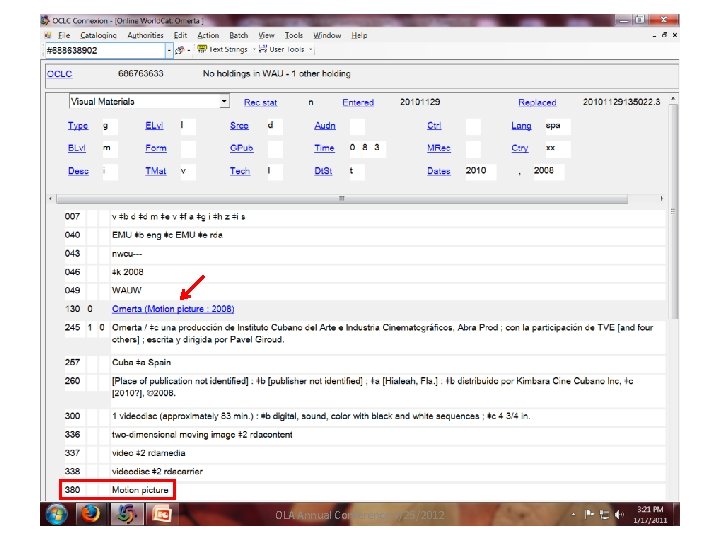The width and height of the screenshot is (720, 540).
Task: Open the Window menu
Action: [327, 35]
